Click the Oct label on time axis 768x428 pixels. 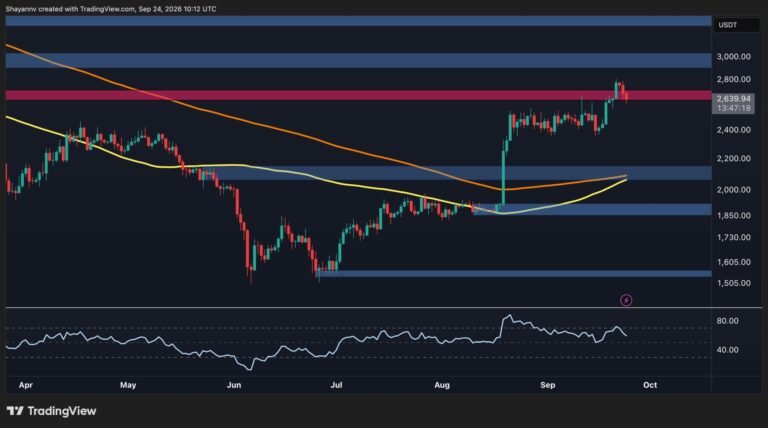pos(650,385)
